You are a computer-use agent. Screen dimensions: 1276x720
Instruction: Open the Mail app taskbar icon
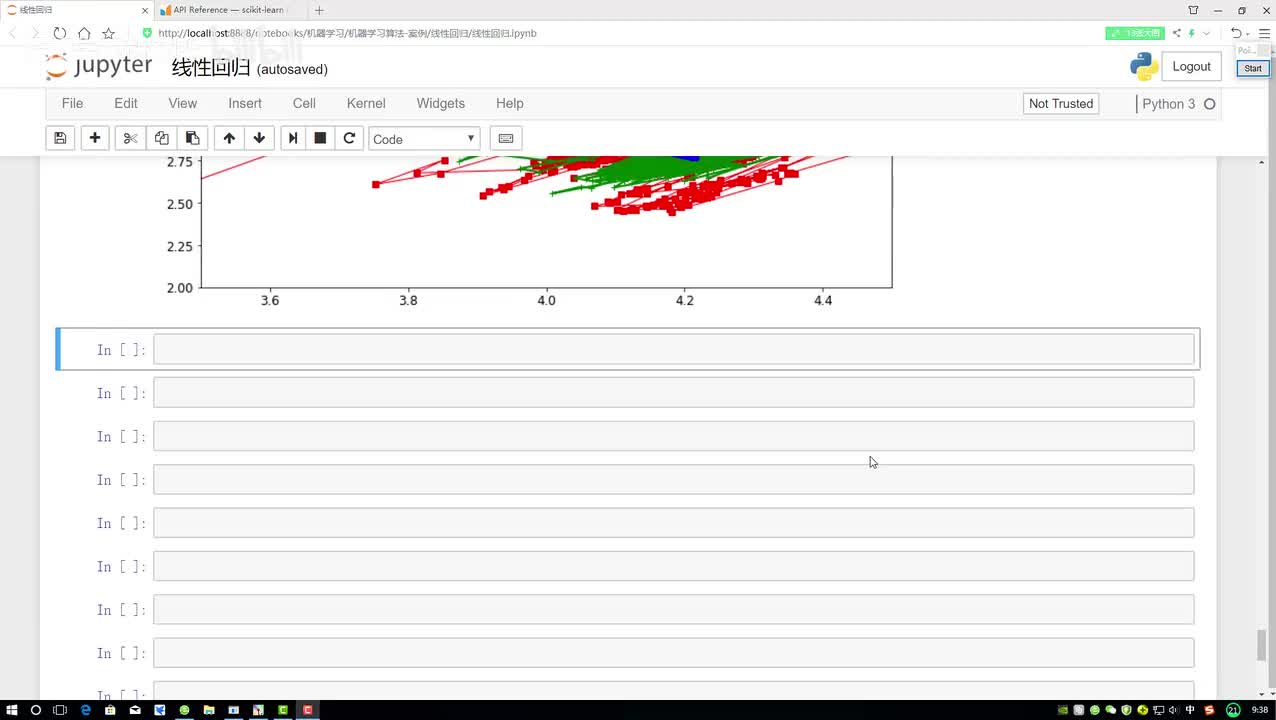point(135,710)
